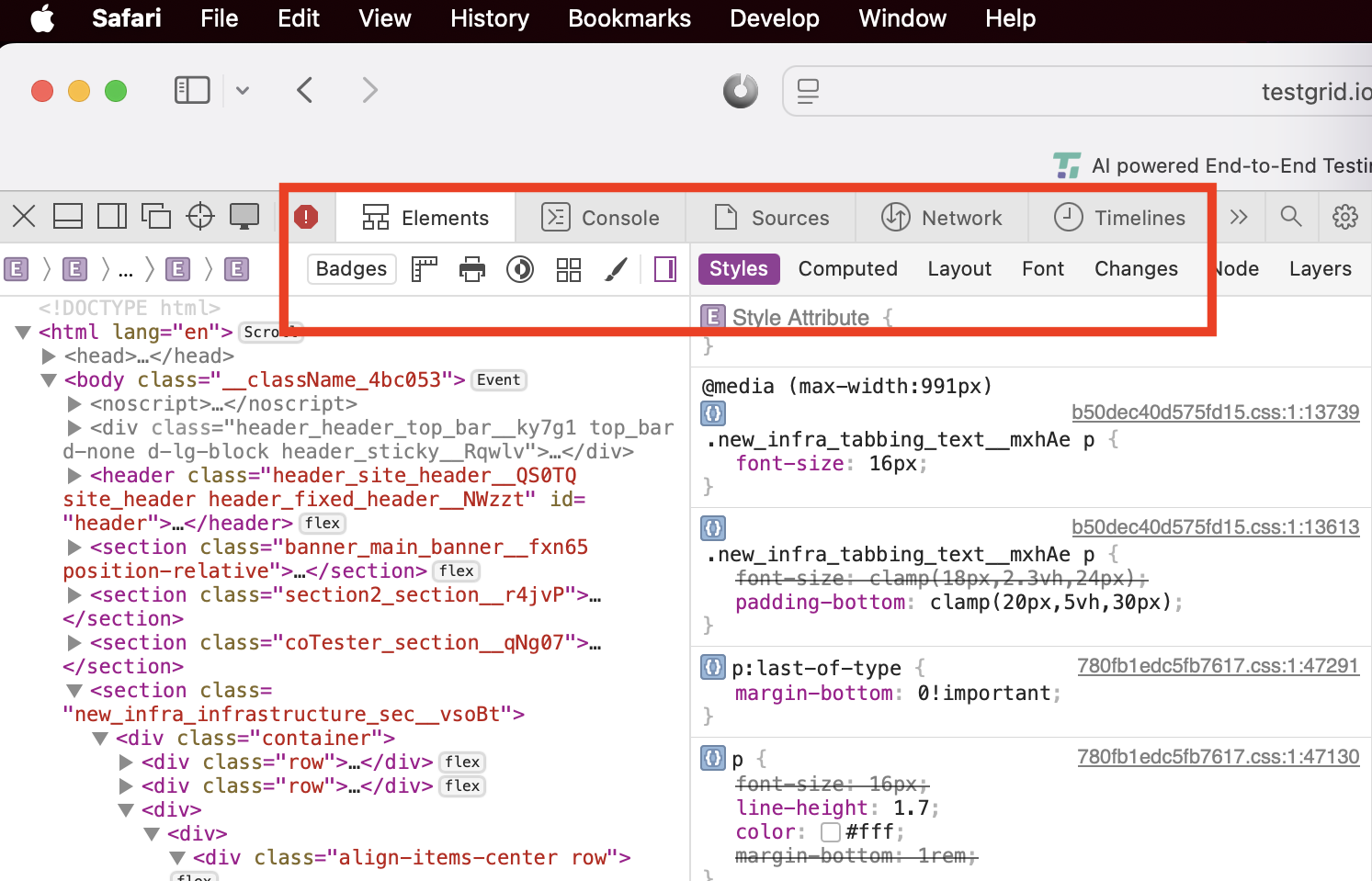Viewport: 1372px width, 881px height.
Task: Open the Sources tab
Action: pos(772,218)
